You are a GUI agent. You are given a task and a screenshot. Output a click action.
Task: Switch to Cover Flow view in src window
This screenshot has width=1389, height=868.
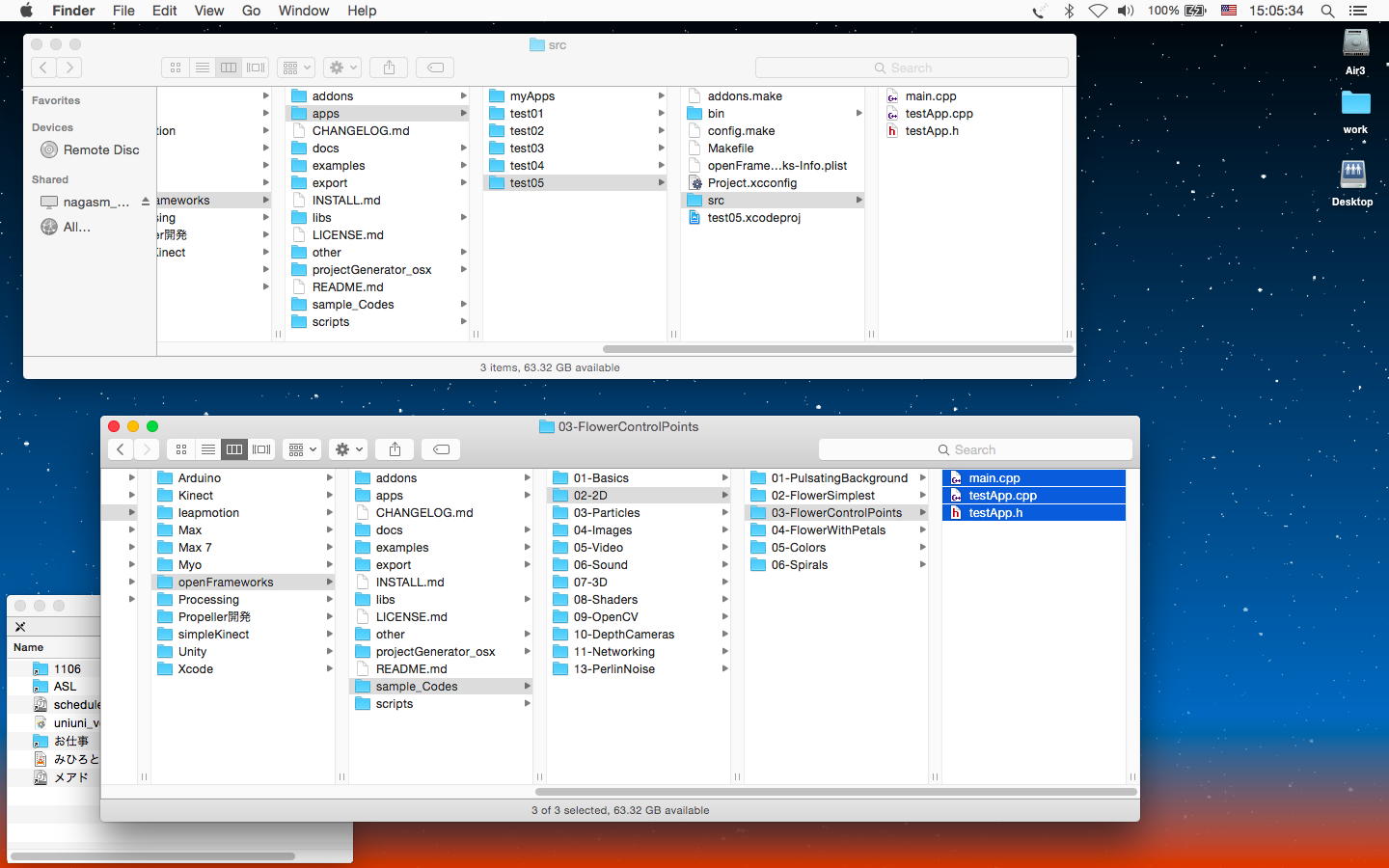[256, 68]
